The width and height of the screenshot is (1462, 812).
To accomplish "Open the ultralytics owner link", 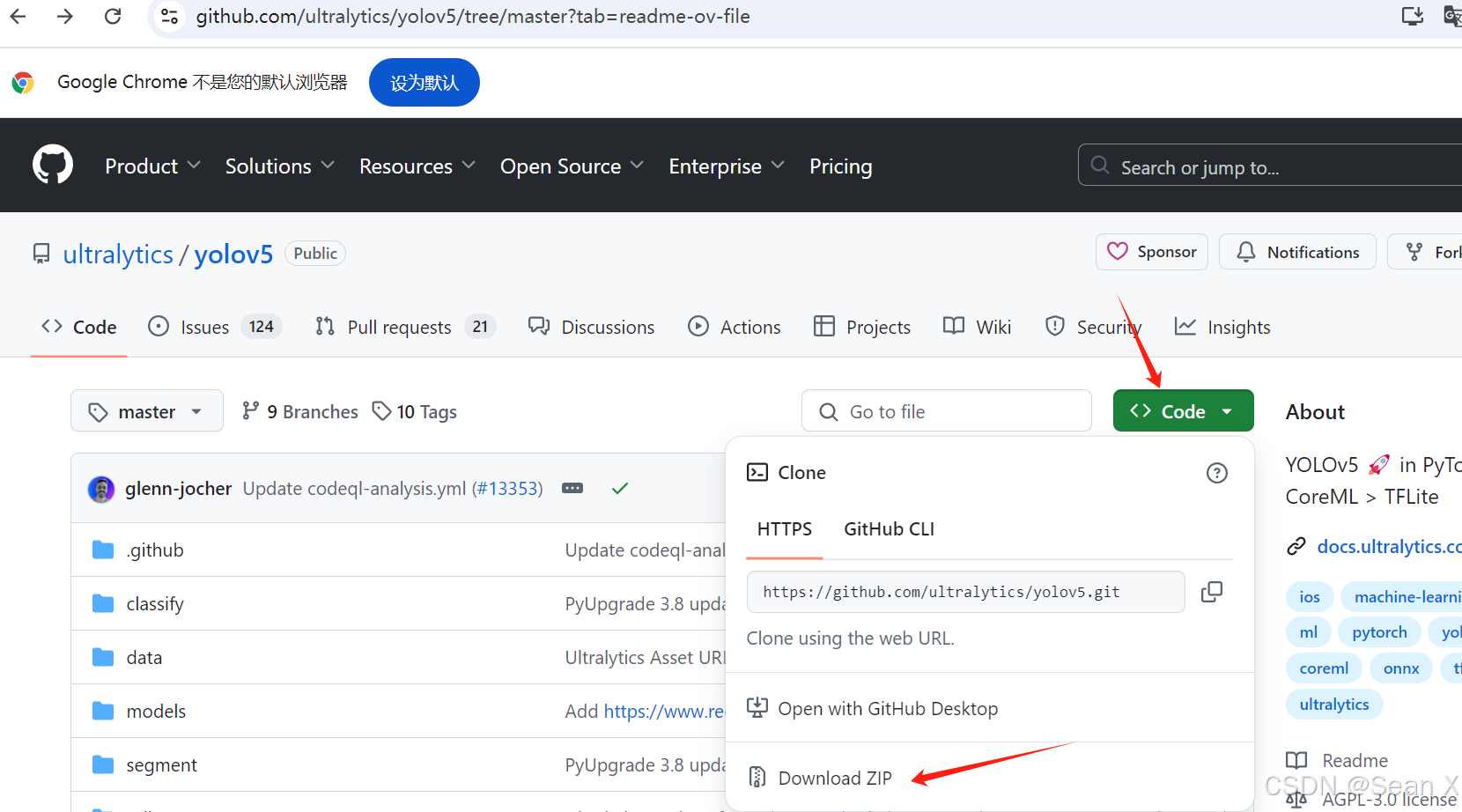I will tap(118, 254).
